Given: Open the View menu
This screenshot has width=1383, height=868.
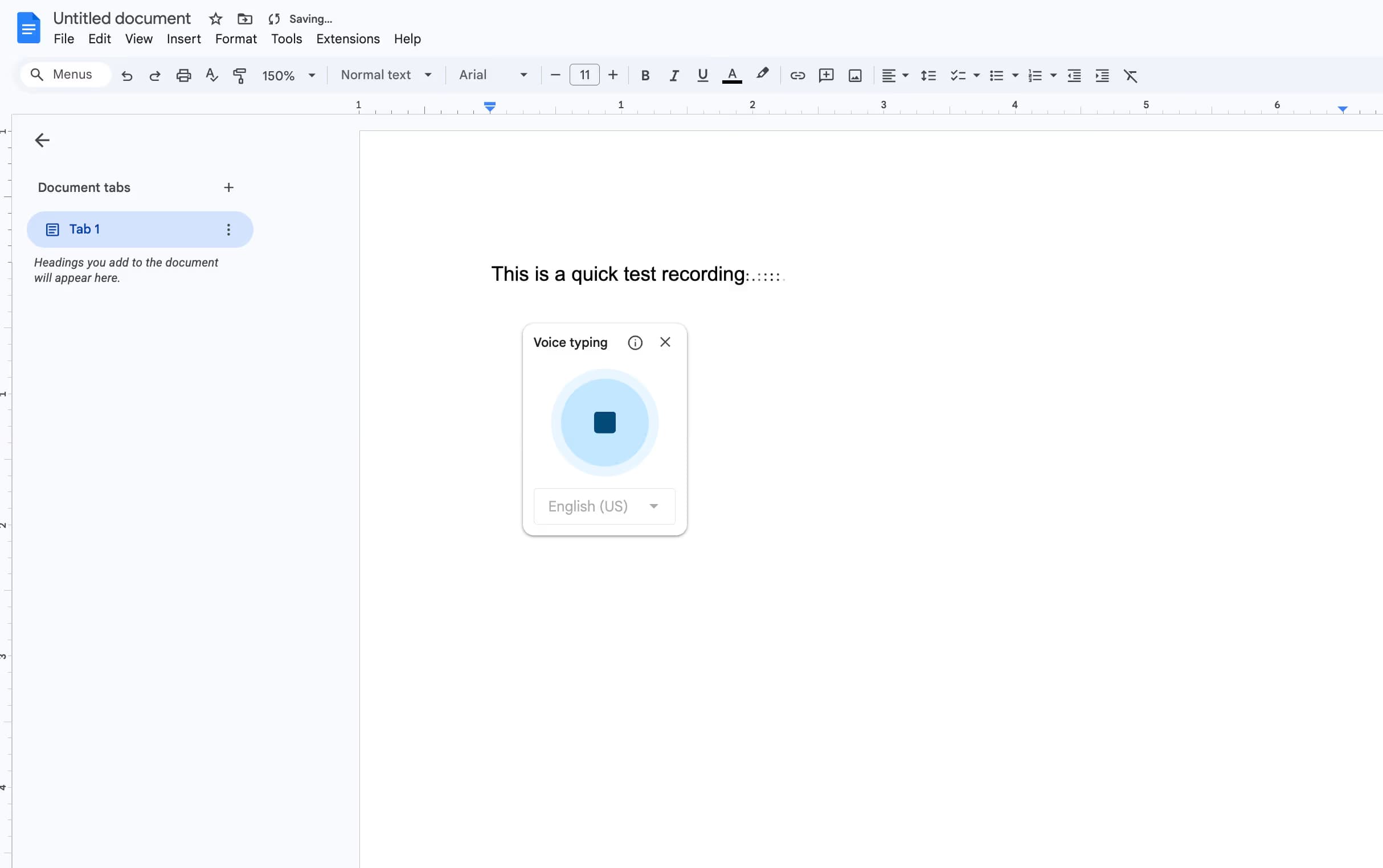Looking at the screenshot, I should coord(139,39).
